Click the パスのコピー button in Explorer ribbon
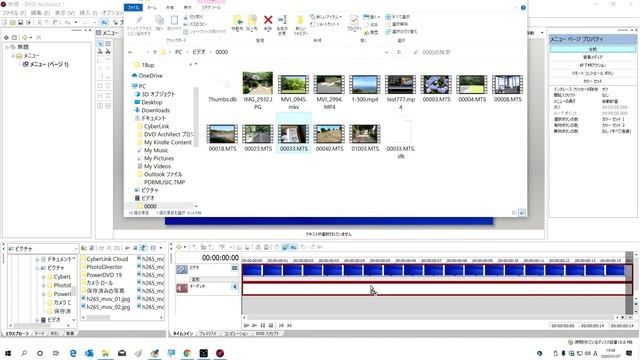 click(195, 24)
